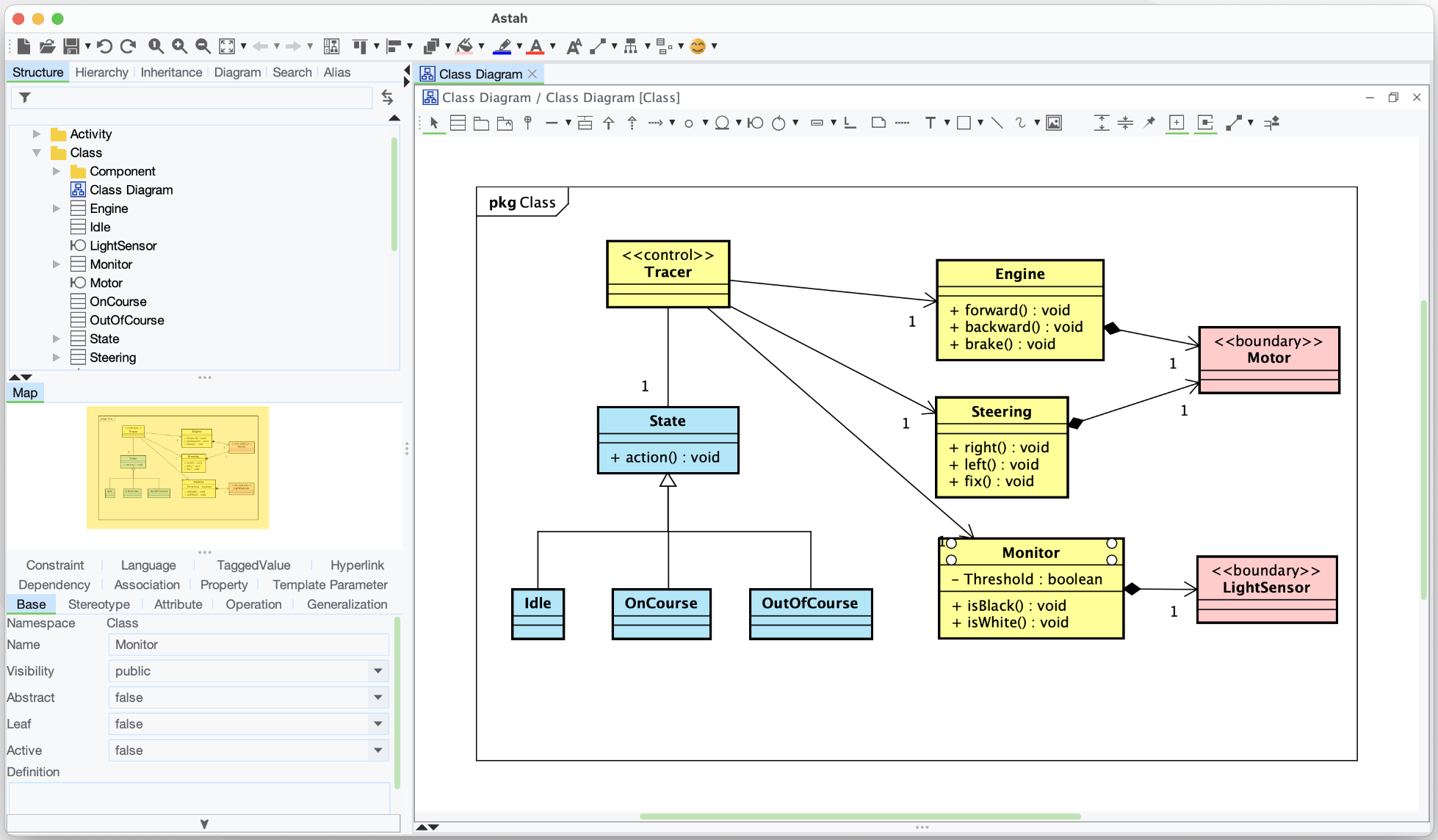
Task: Select the Package tool in the diagram toolbar
Action: 481,123
